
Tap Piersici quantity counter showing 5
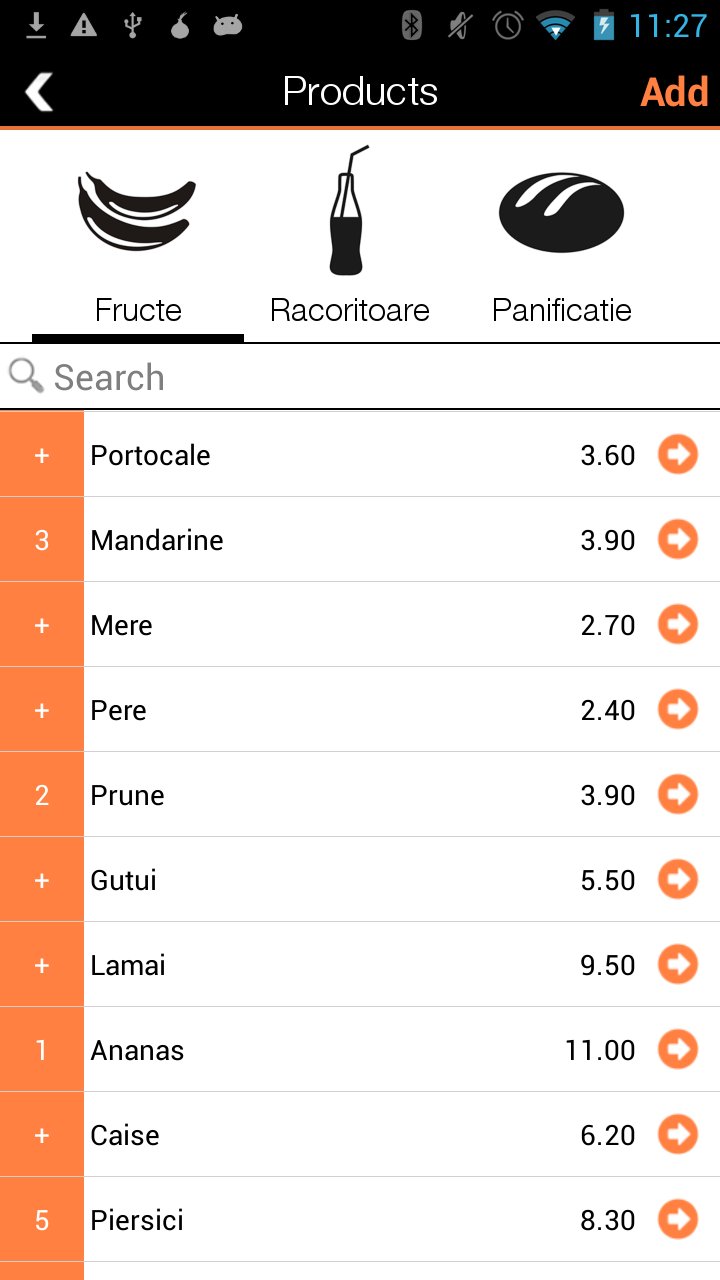pos(42,1220)
